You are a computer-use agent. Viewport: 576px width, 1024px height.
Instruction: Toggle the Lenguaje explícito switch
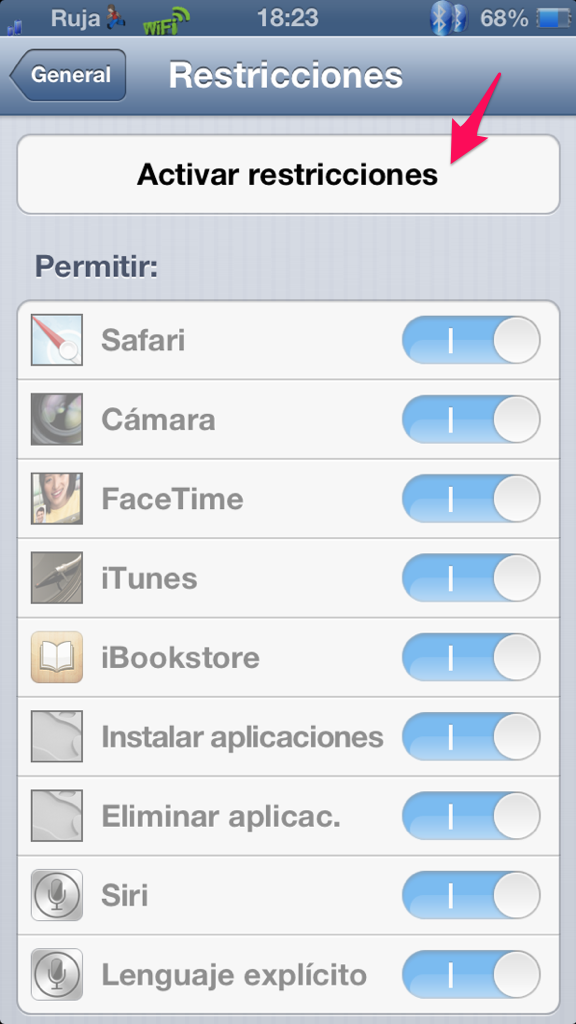(x=471, y=974)
